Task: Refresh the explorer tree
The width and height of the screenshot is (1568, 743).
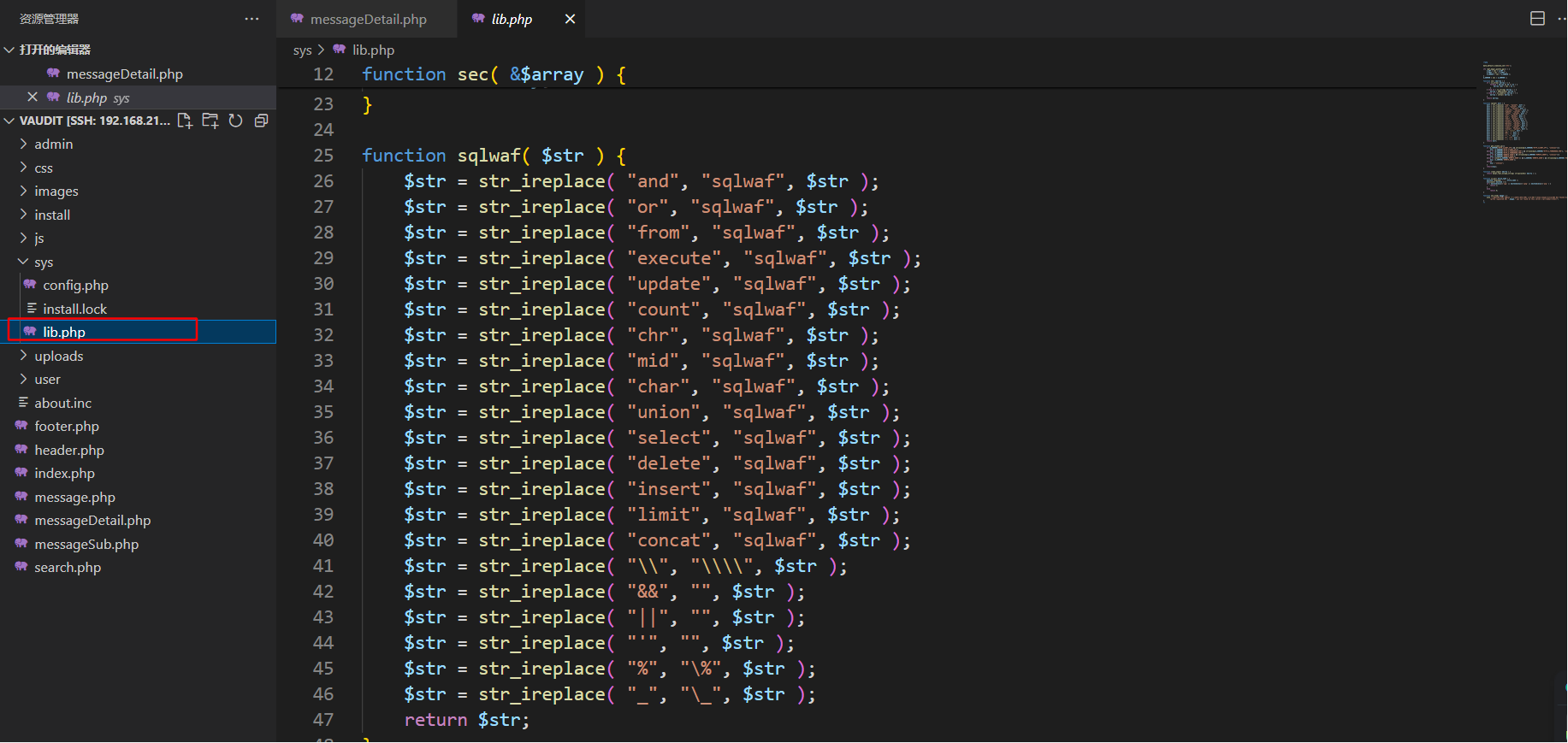Action: [236, 121]
